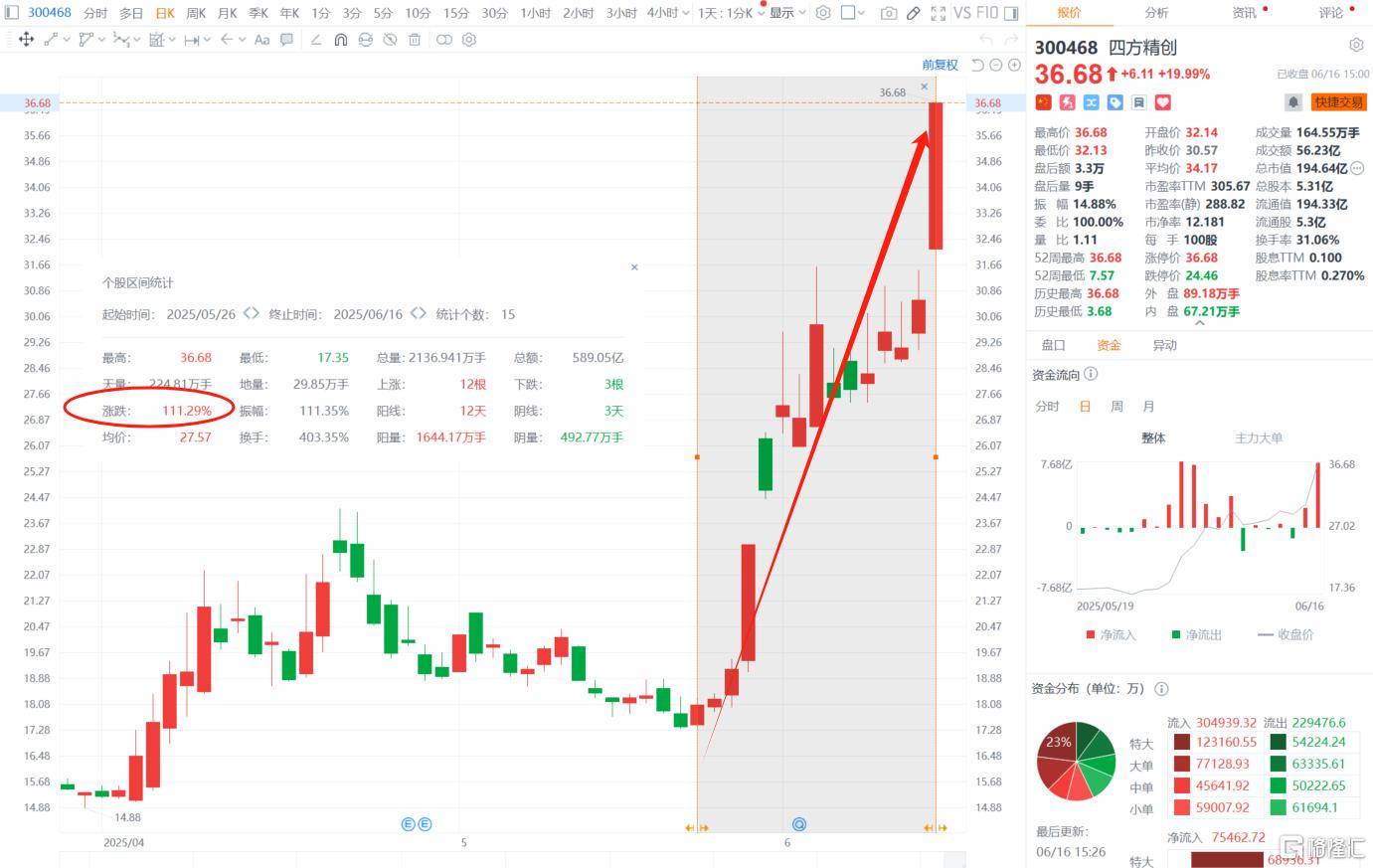Take a chart screenshot with camera icon

(x=888, y=13)
